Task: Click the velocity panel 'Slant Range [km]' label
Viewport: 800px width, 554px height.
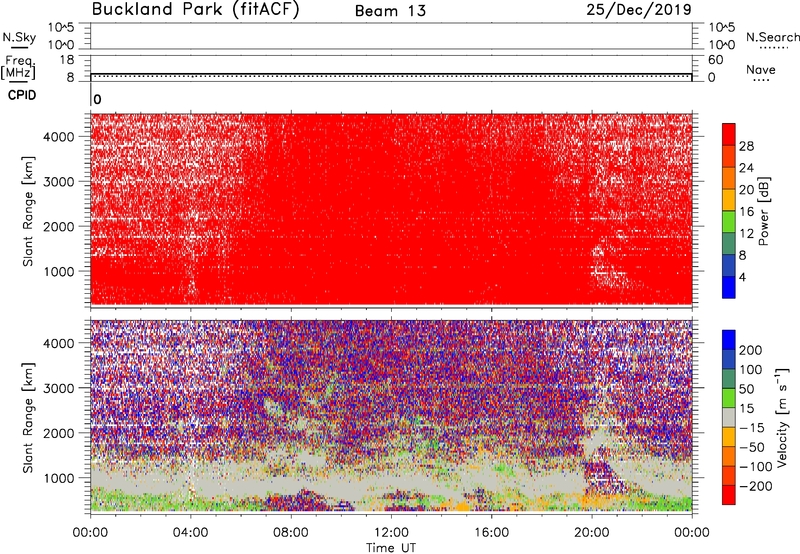Action: point(28,418)
